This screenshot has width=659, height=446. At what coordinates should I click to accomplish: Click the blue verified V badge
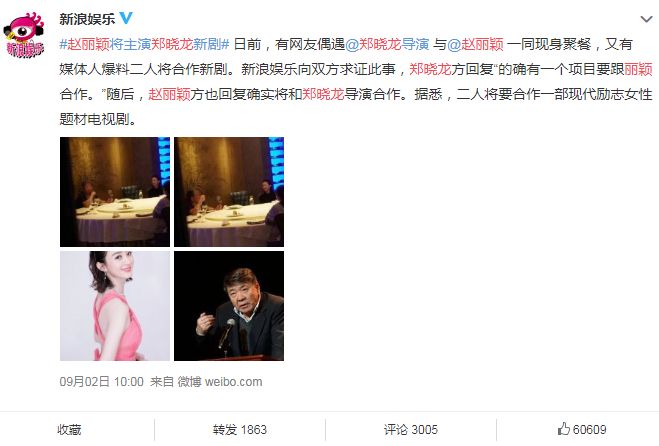126,18
